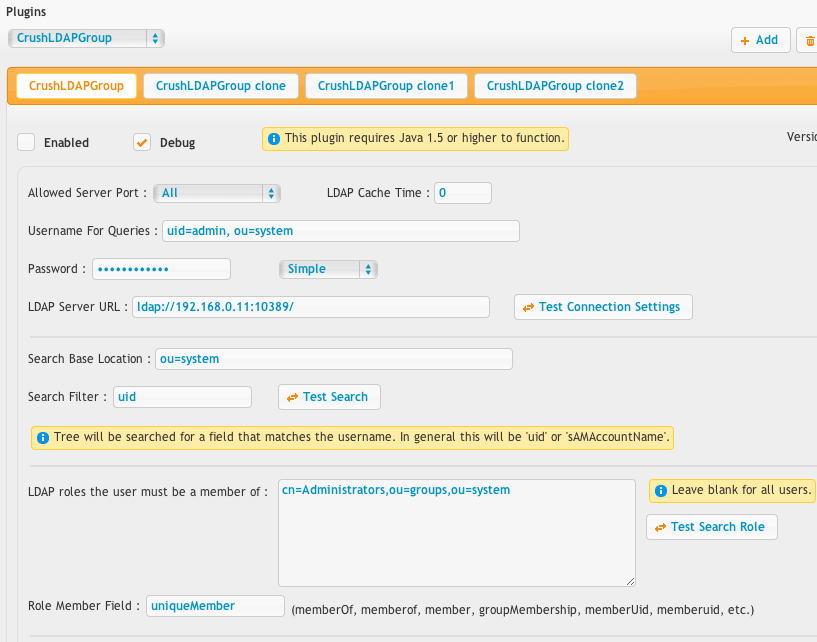The image size is (817, 642).
Task: Click the LDAP roles textarea
Action: [457, 533]
